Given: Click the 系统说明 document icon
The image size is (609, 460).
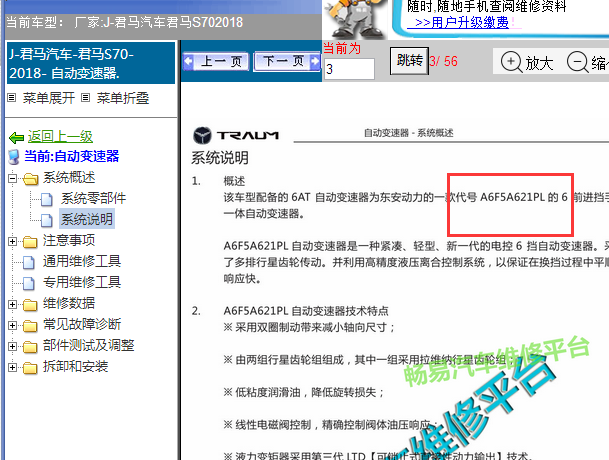Looking at the screenshot, I should [x=47, y=220].
